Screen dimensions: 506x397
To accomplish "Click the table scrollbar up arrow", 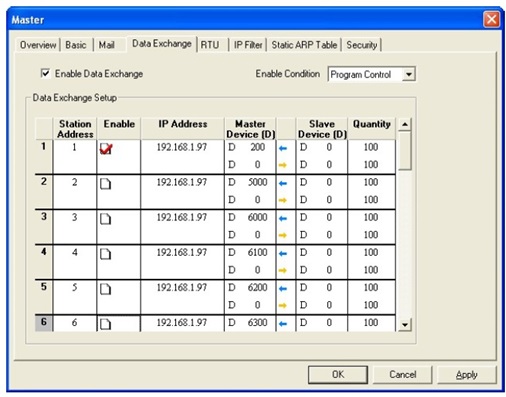I will (x=405, y=124).
